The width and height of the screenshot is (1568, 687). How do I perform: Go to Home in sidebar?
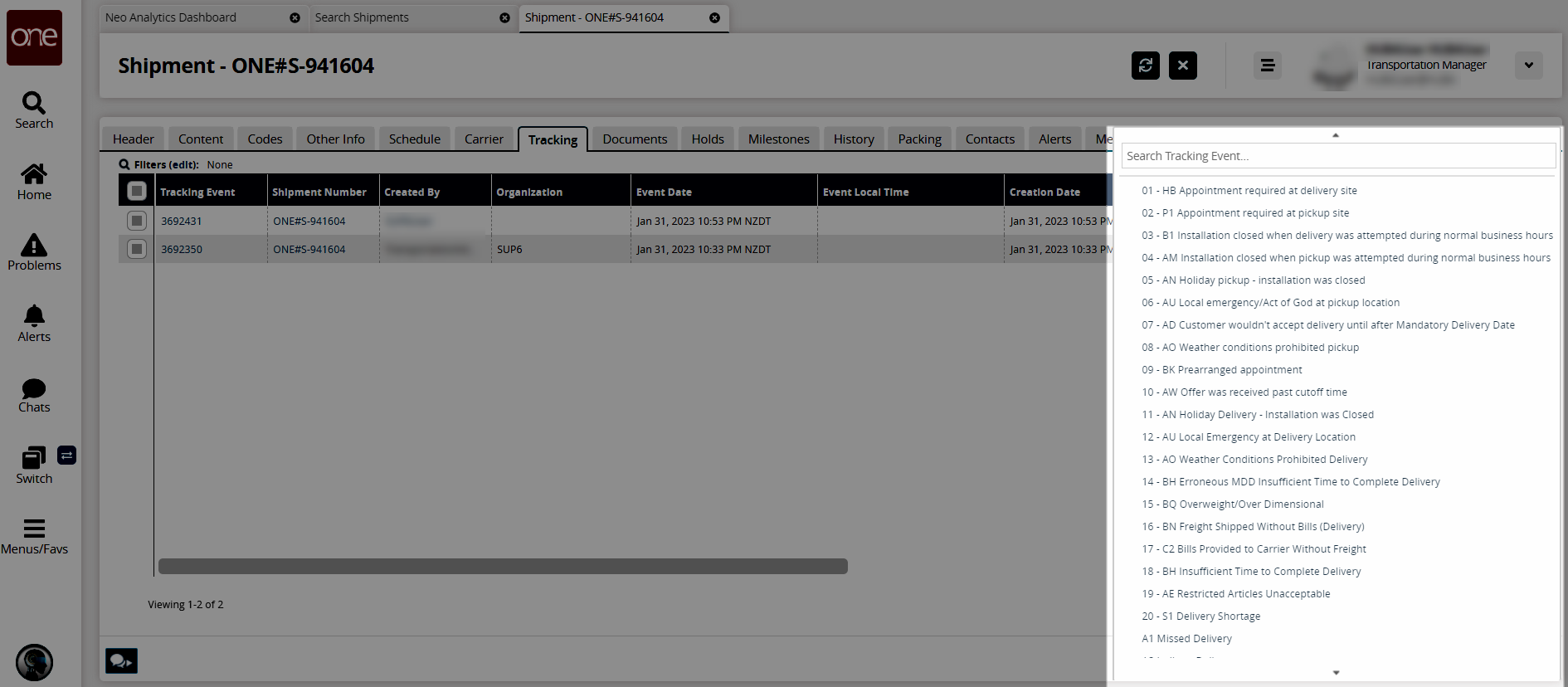34,173
